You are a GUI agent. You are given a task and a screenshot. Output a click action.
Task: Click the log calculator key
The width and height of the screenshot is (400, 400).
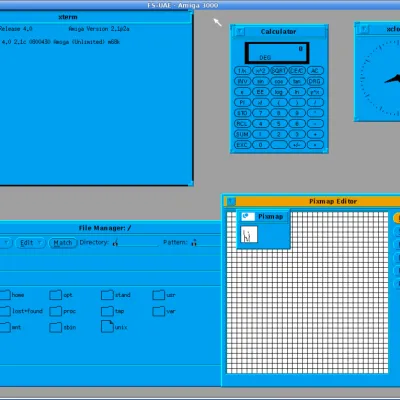click(279, 92)
